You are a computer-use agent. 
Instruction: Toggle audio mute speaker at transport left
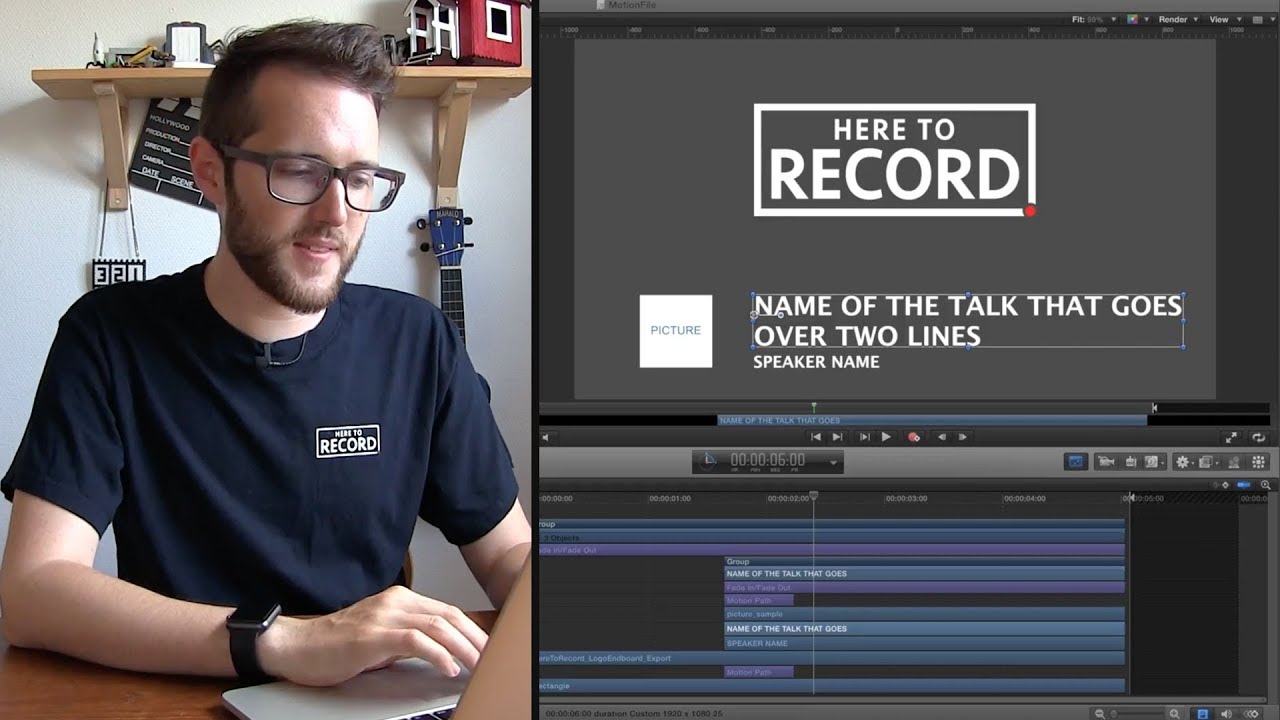point(545,437)
